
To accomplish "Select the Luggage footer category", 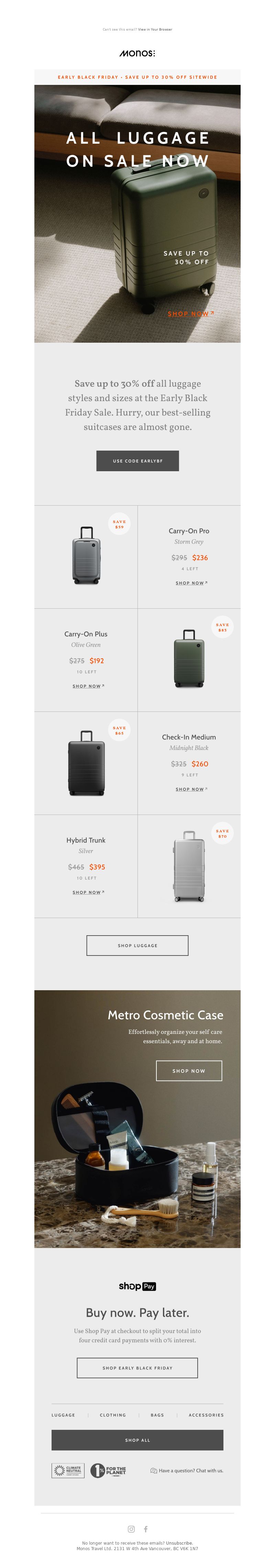I will (63, 1415).
